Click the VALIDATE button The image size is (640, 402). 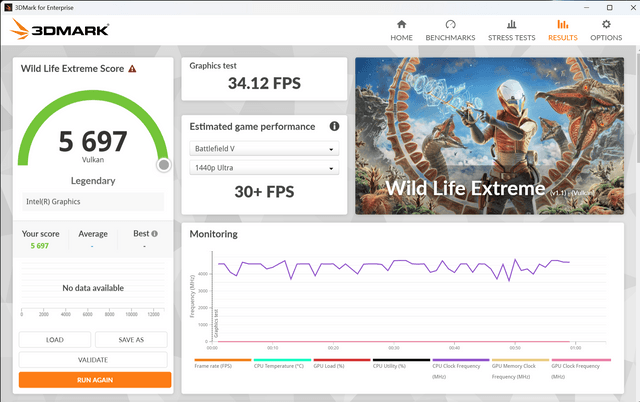[x=93, y=360]
